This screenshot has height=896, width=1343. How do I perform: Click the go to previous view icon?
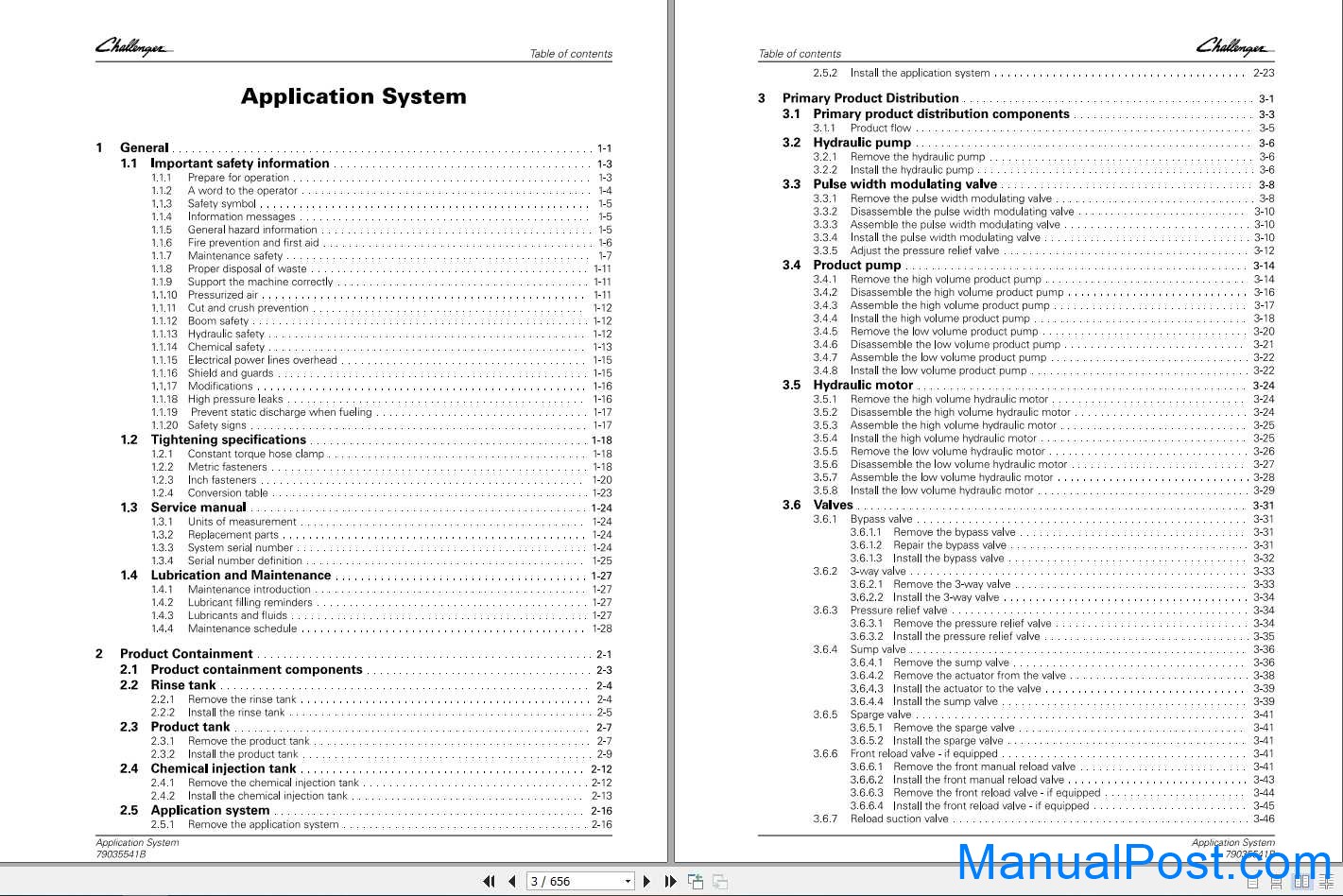pyautogui.click(x=696, y=882)
